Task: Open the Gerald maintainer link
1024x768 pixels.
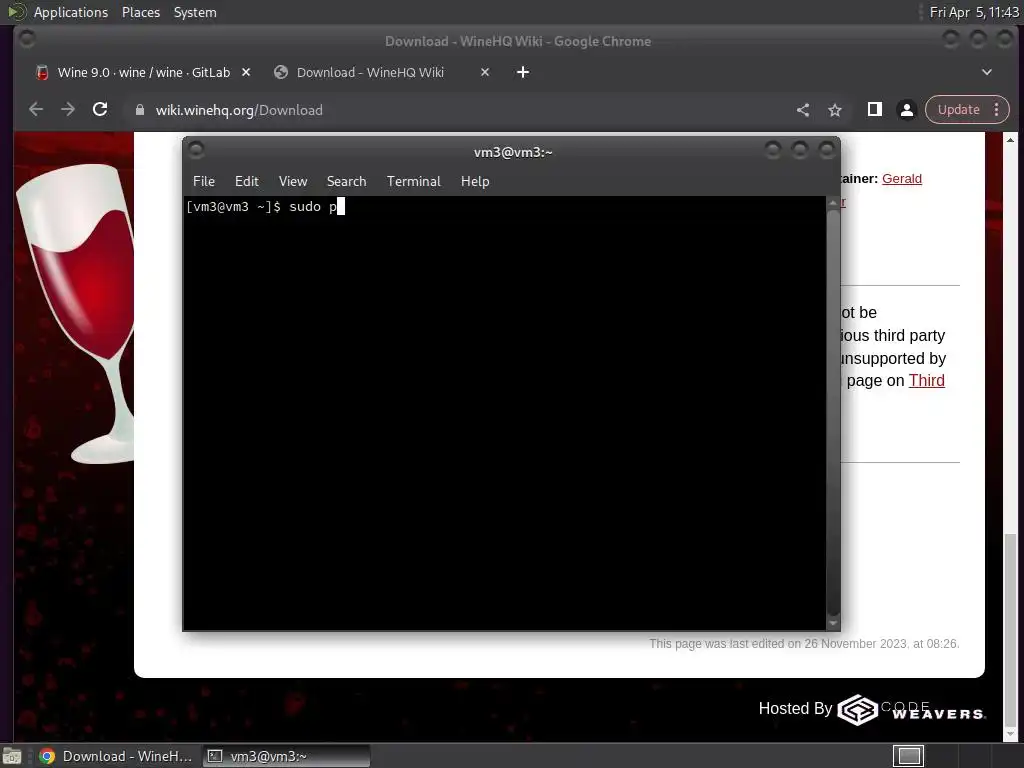Action: pos(902,178)
